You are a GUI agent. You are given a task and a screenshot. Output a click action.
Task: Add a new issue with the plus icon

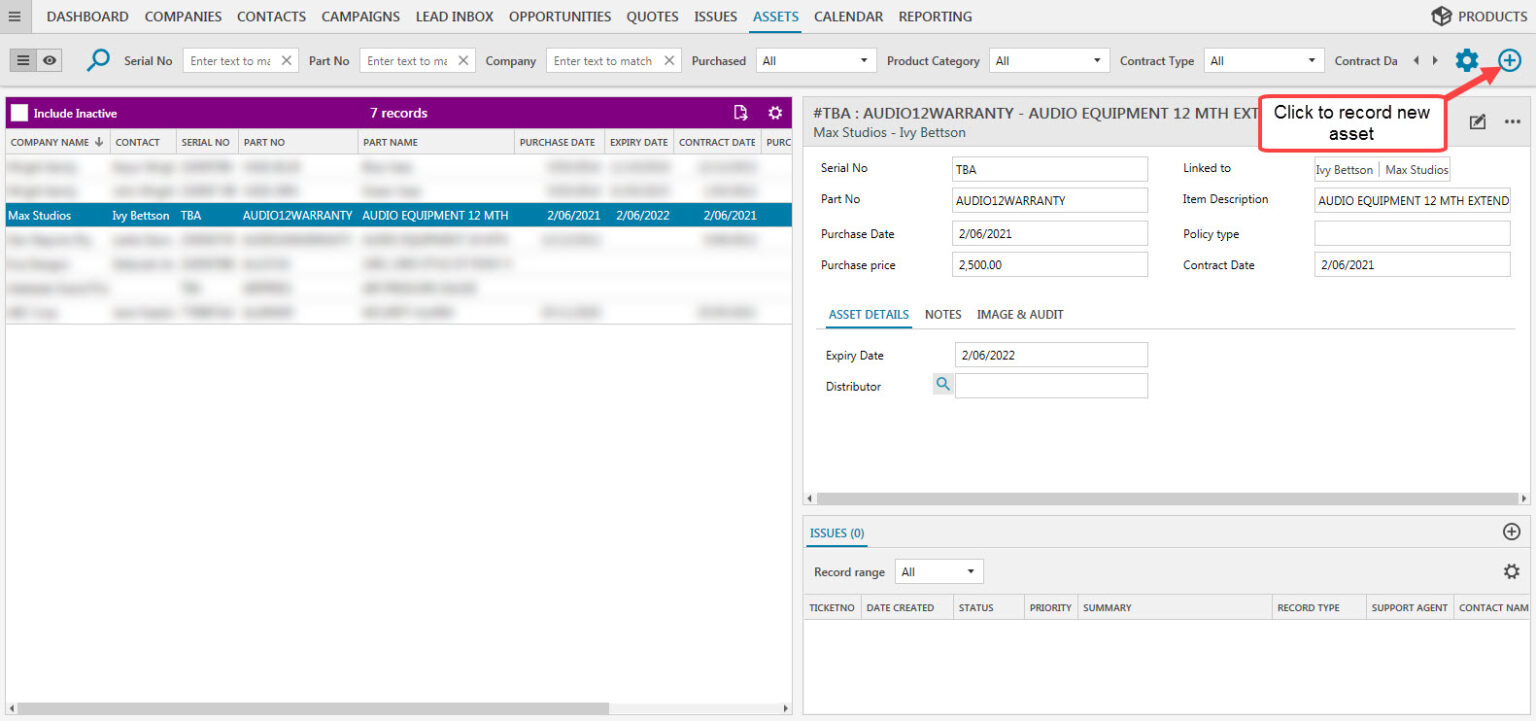click(1510, 532)
